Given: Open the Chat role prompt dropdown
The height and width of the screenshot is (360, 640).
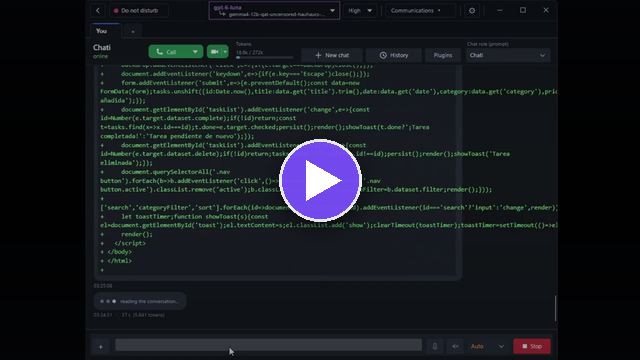Looking at the screenshot, I should click(508, 55).
